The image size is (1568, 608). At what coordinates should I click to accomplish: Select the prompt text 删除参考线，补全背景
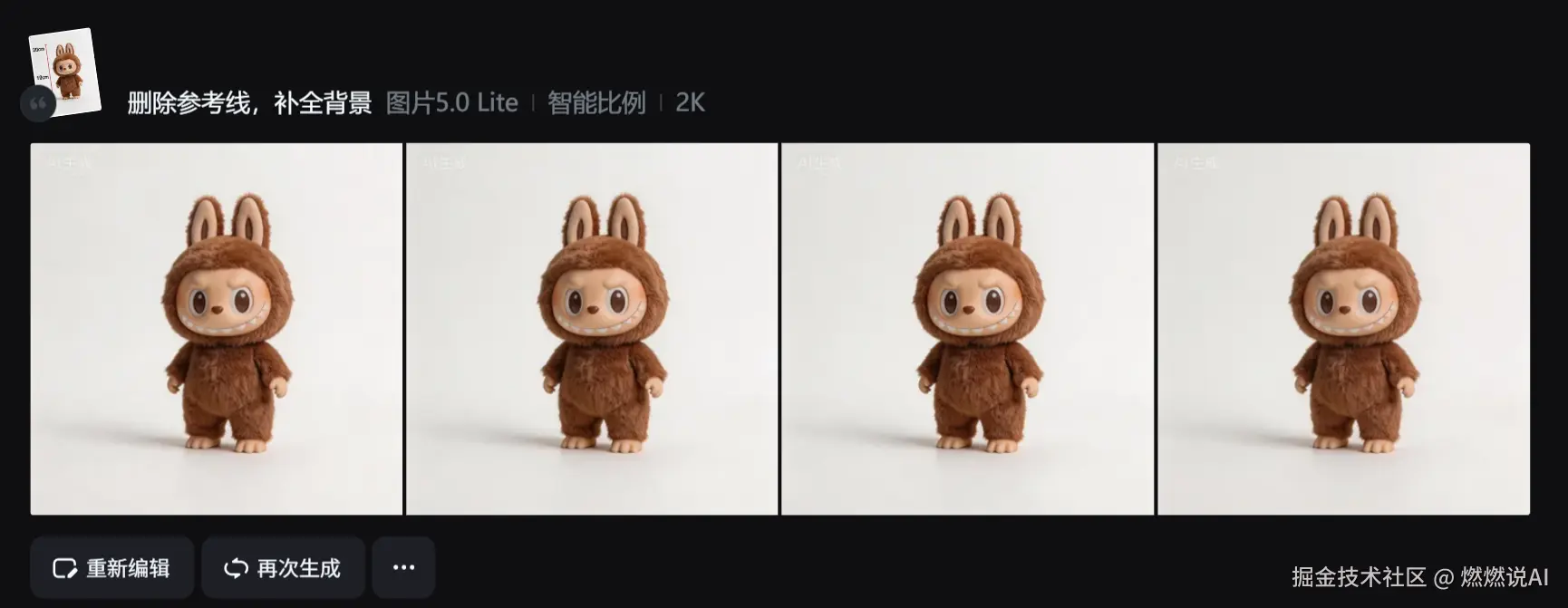pos(249,103)
